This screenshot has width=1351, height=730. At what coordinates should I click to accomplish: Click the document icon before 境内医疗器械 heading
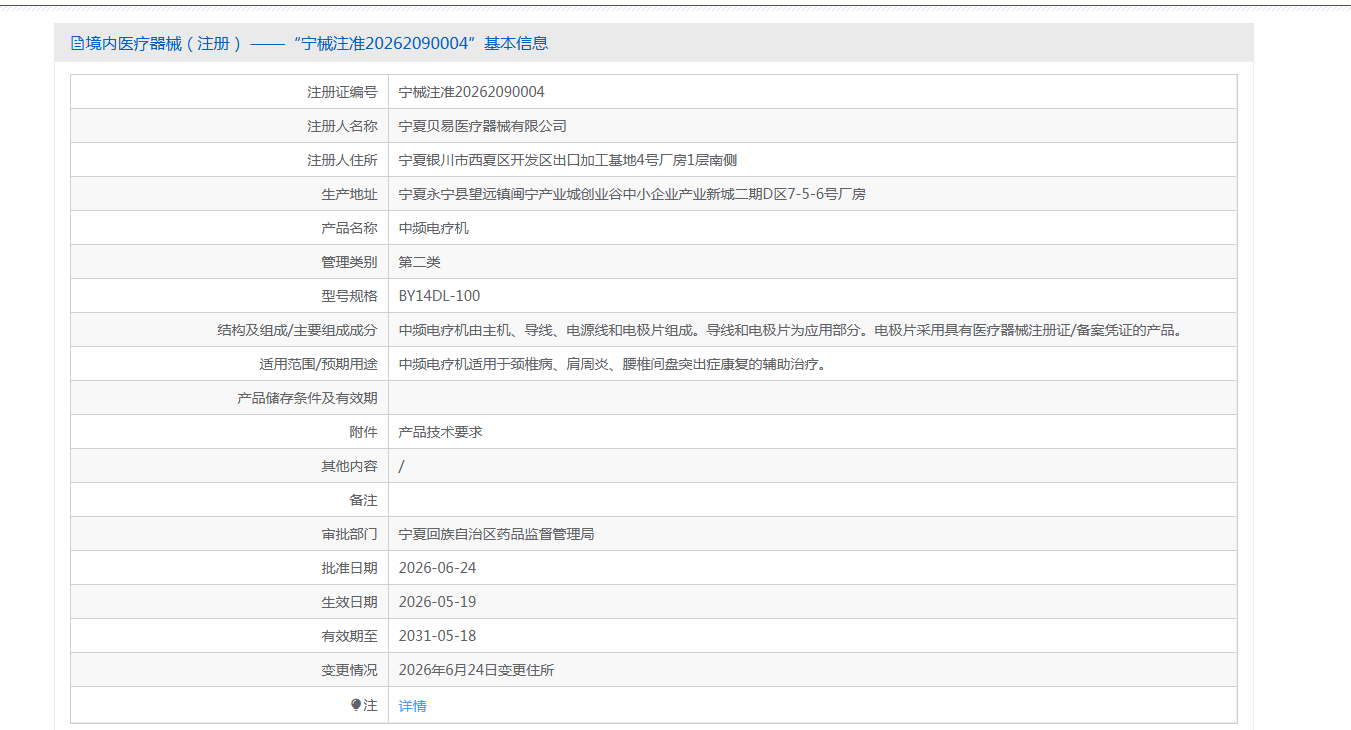77,43
